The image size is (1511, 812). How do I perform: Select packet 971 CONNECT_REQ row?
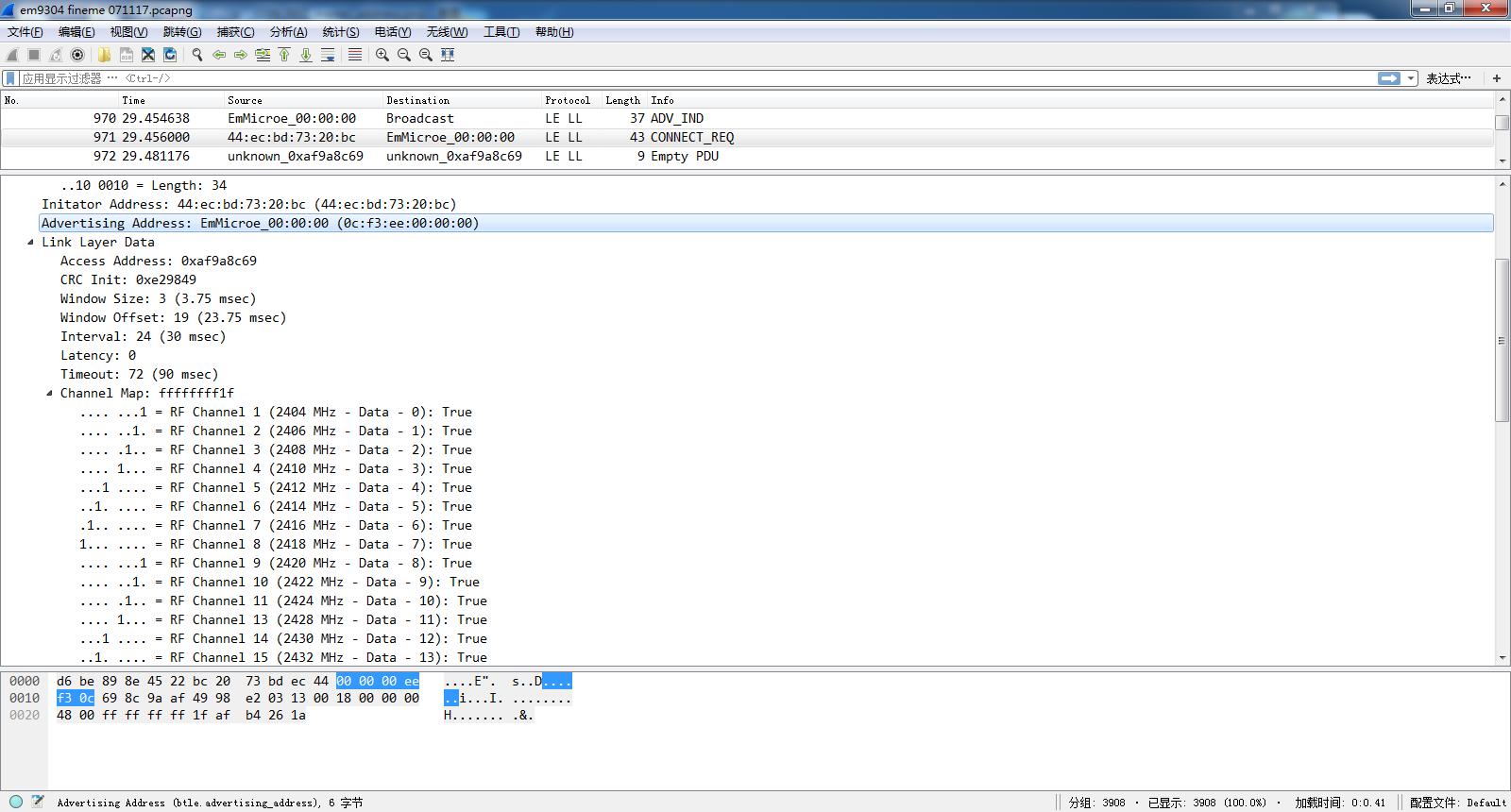[747, 138]
